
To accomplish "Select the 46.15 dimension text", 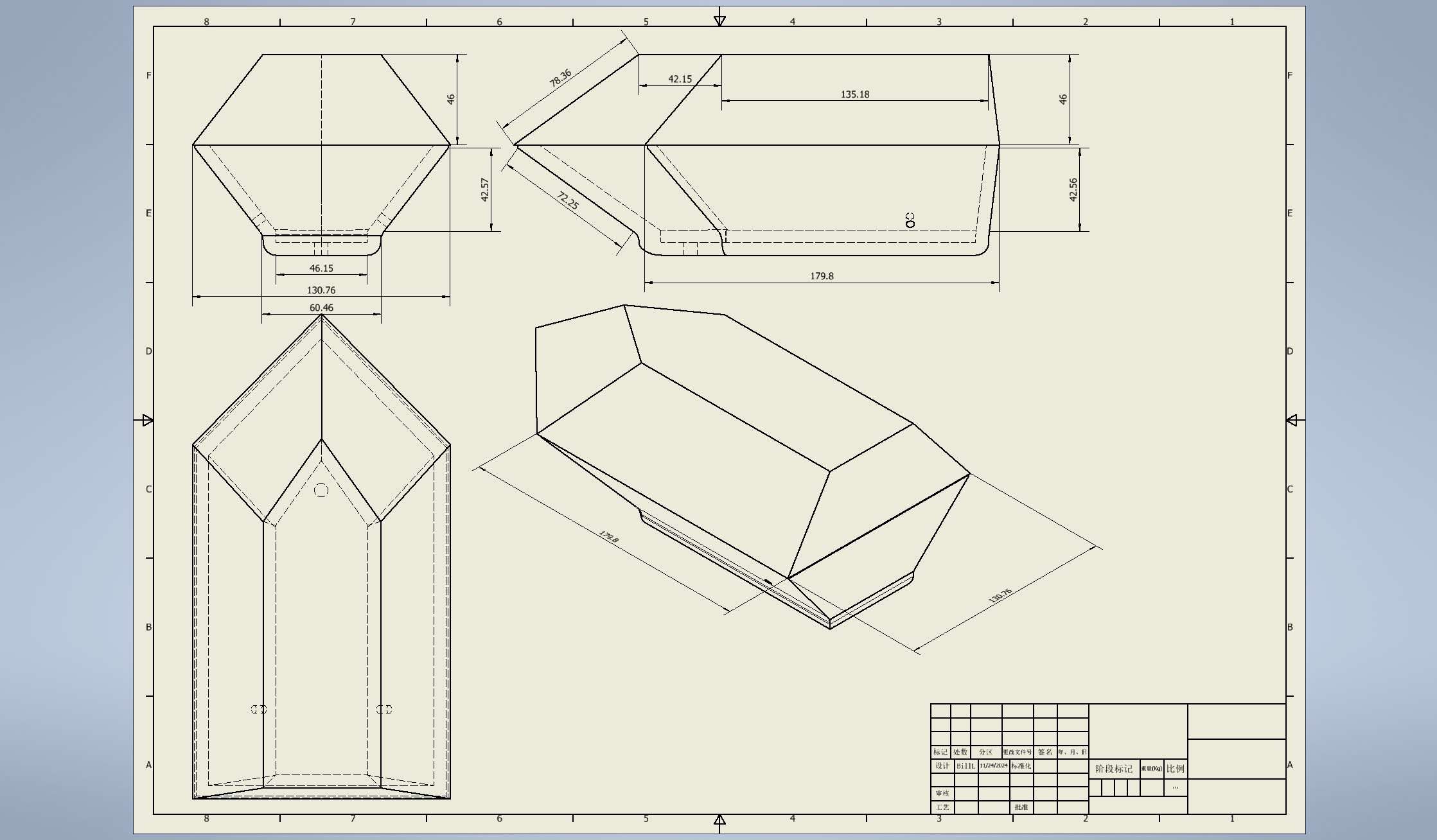I will tap(321, 268).
